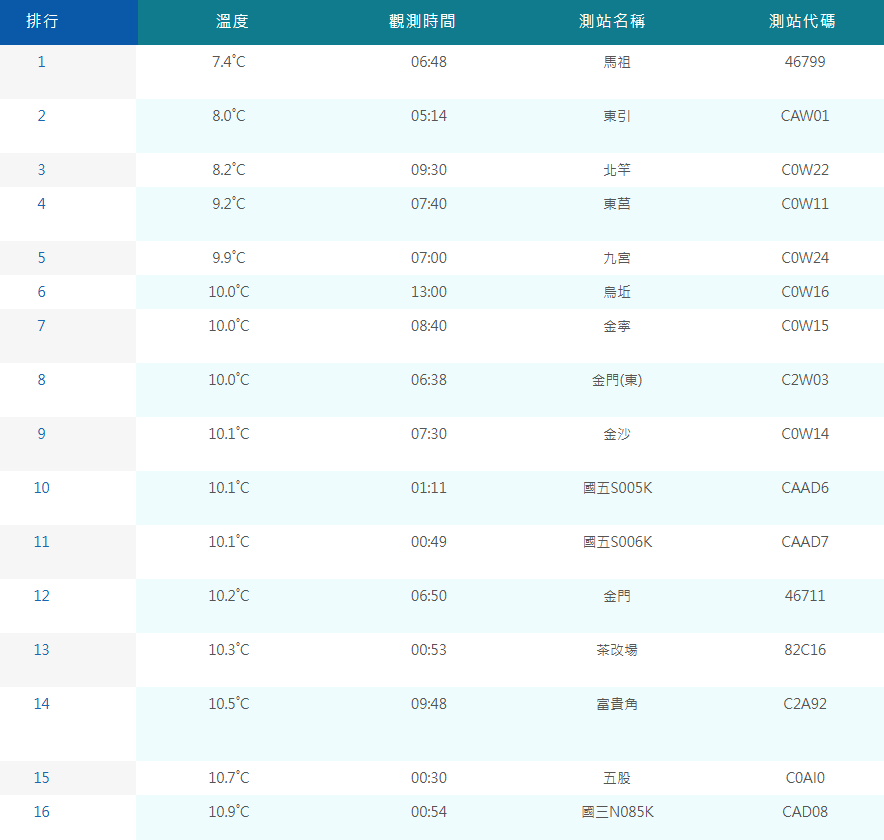Click station code C0W15

coord(805,325)
